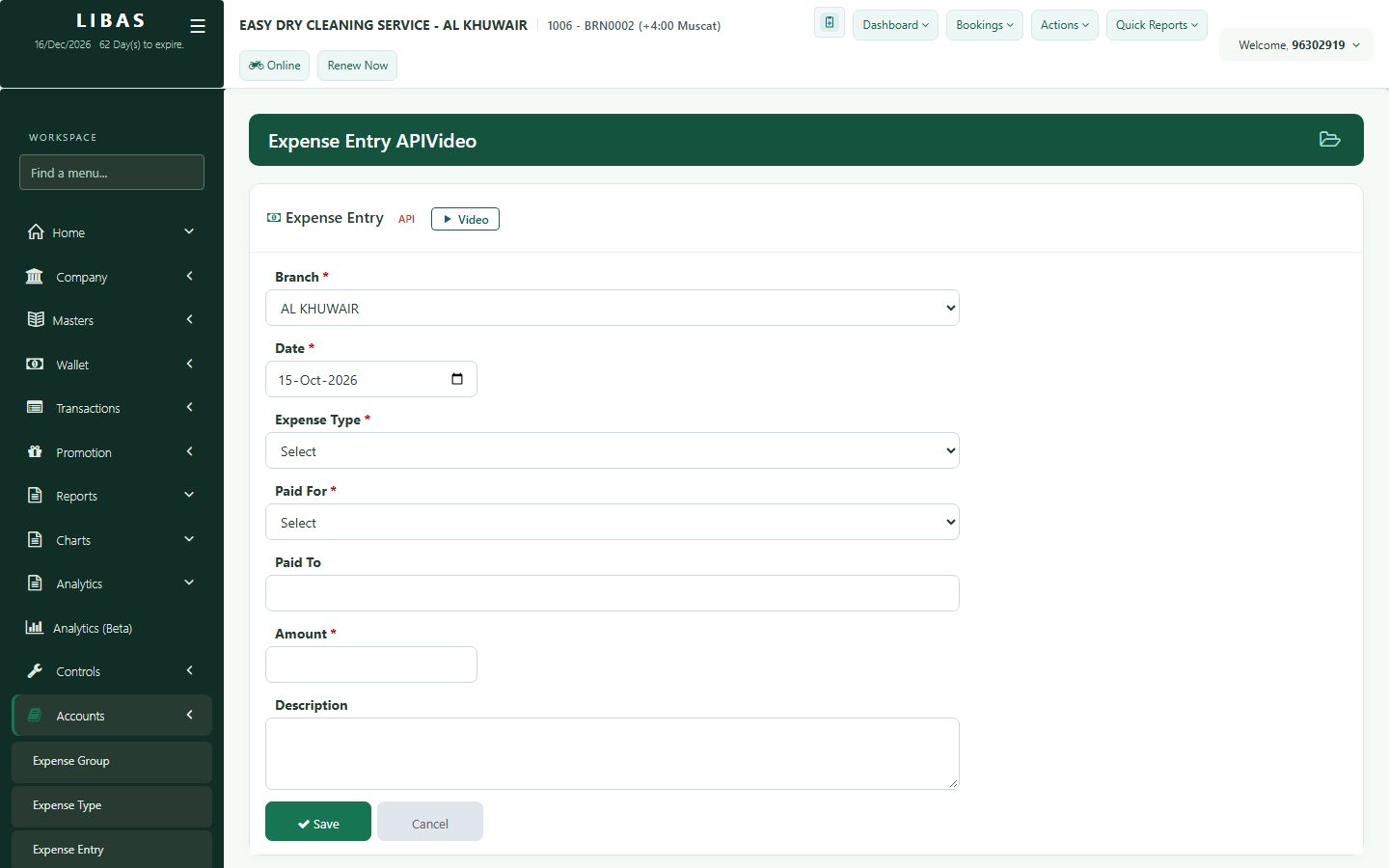Toggle the hamburger sidebar menu icon

tap(198, 26)
